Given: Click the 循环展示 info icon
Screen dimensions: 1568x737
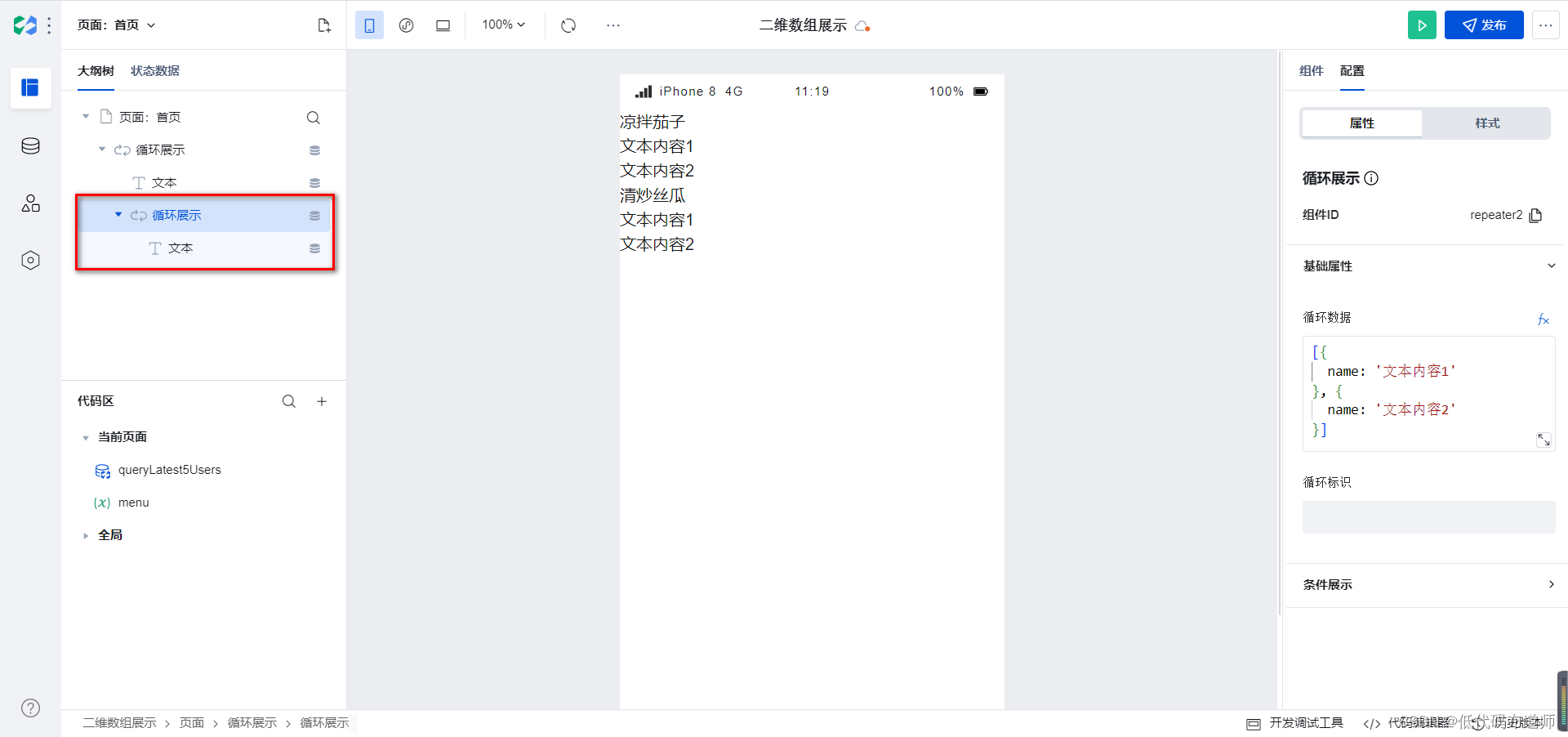Looking at the screenshot, I should point(1372,178).
